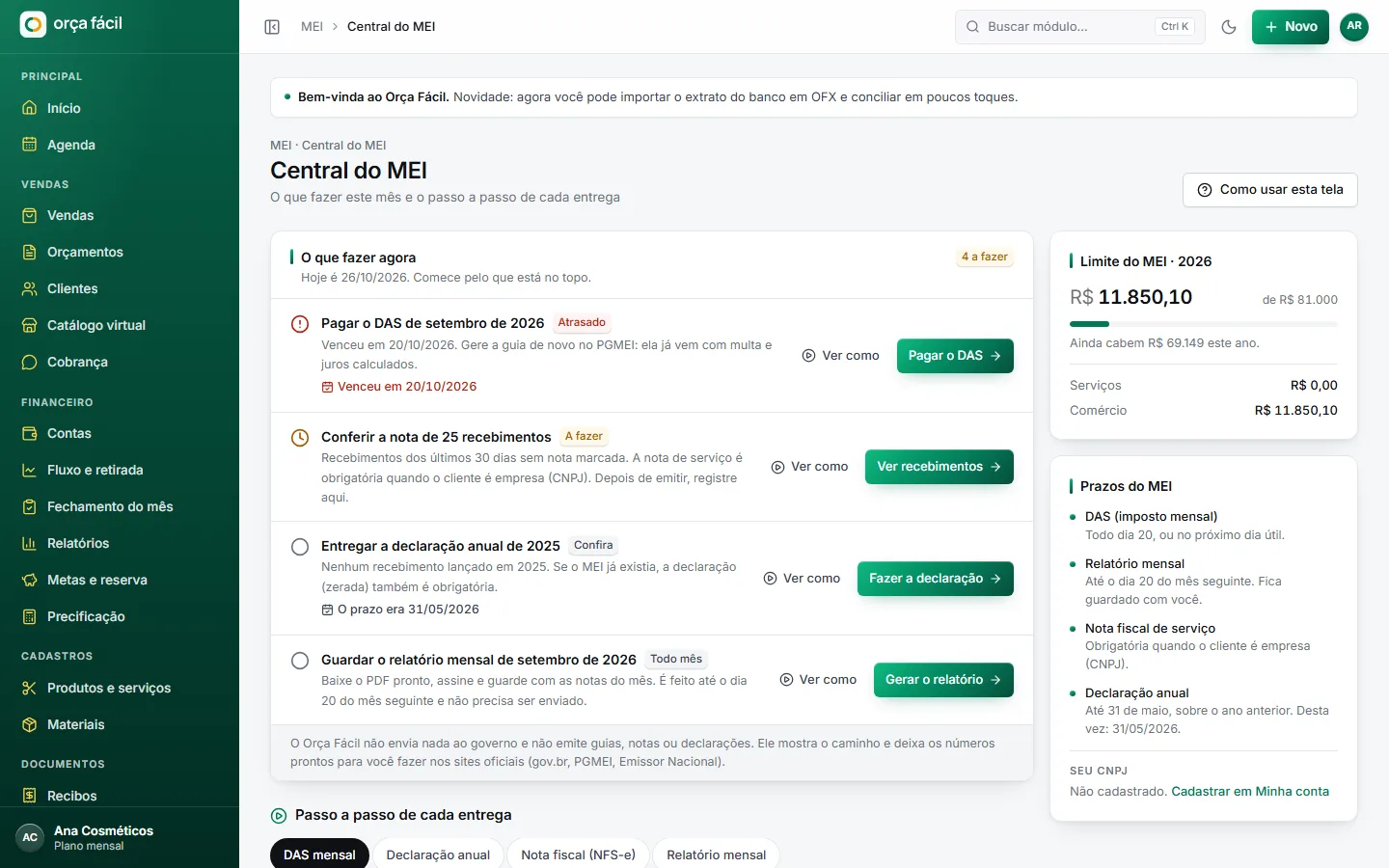This screenshot has width=1389, height=868.
Task: Click the Buscar módulo search field
Action: coord(1080,27)
